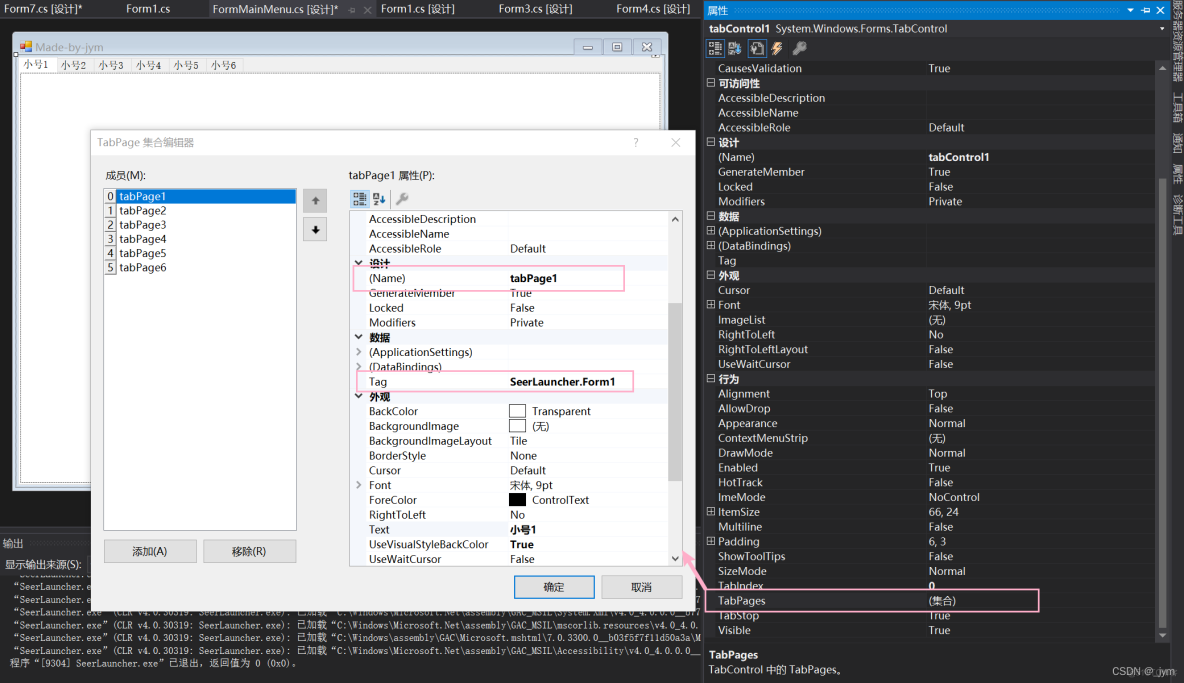
Task: Select the Categorized view icon in Properties panel
Action: (x=715, y=48)
